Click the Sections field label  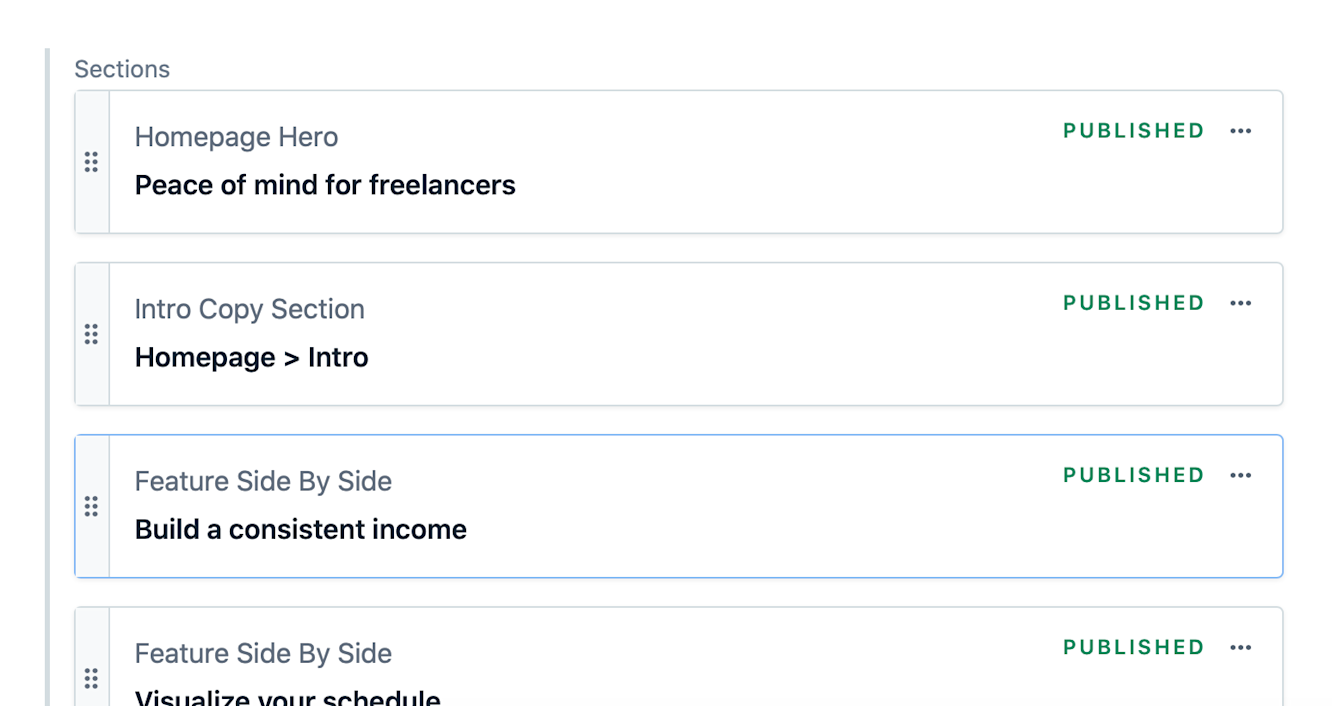click(x=122, y=69)
